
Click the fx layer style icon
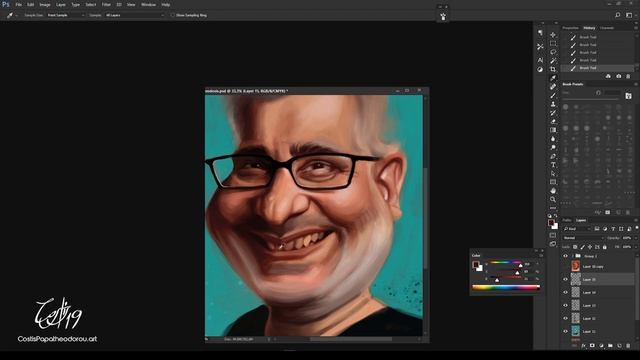[x=583, y=346]
